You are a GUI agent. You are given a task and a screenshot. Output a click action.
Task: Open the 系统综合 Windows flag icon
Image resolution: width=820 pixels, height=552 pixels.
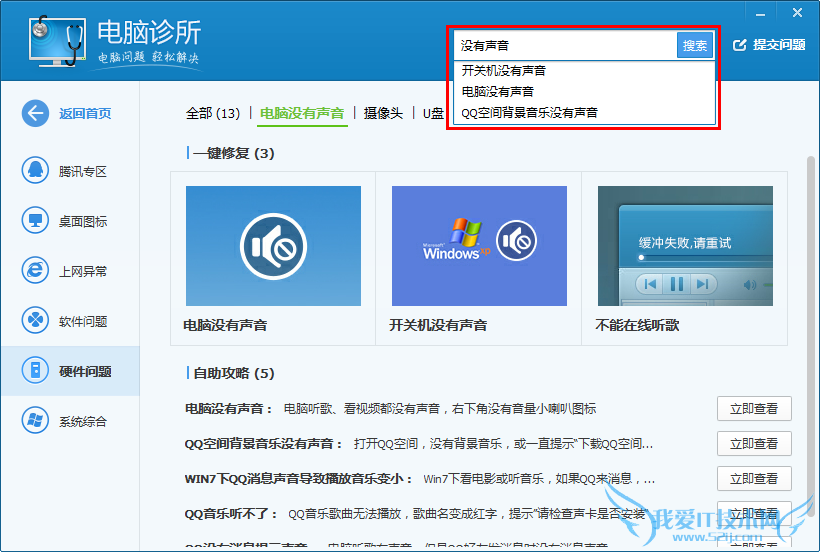tap(35, 420)
